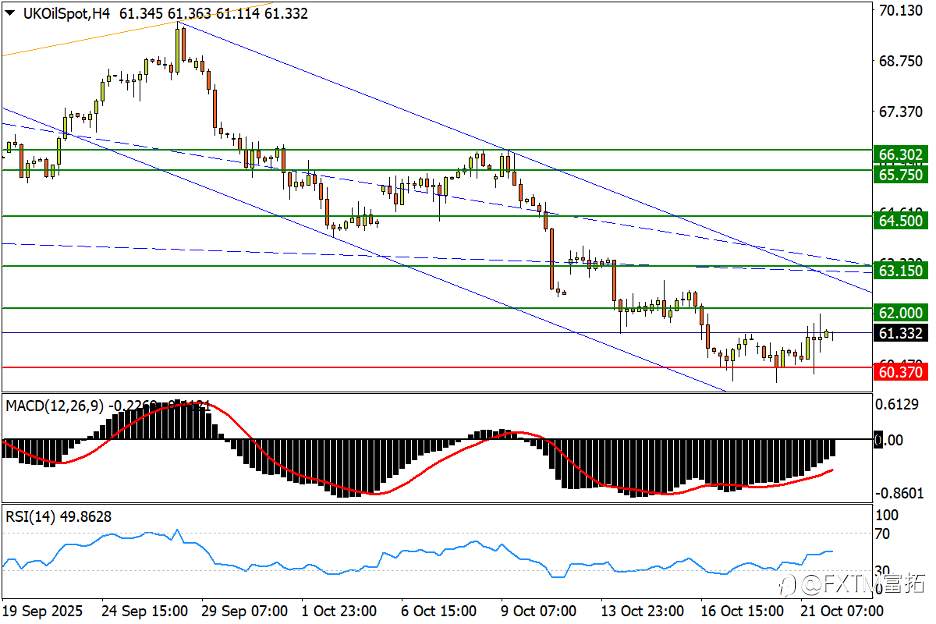
Task: Select the 70.130 price scale value
Action: [x=901, y=11]
